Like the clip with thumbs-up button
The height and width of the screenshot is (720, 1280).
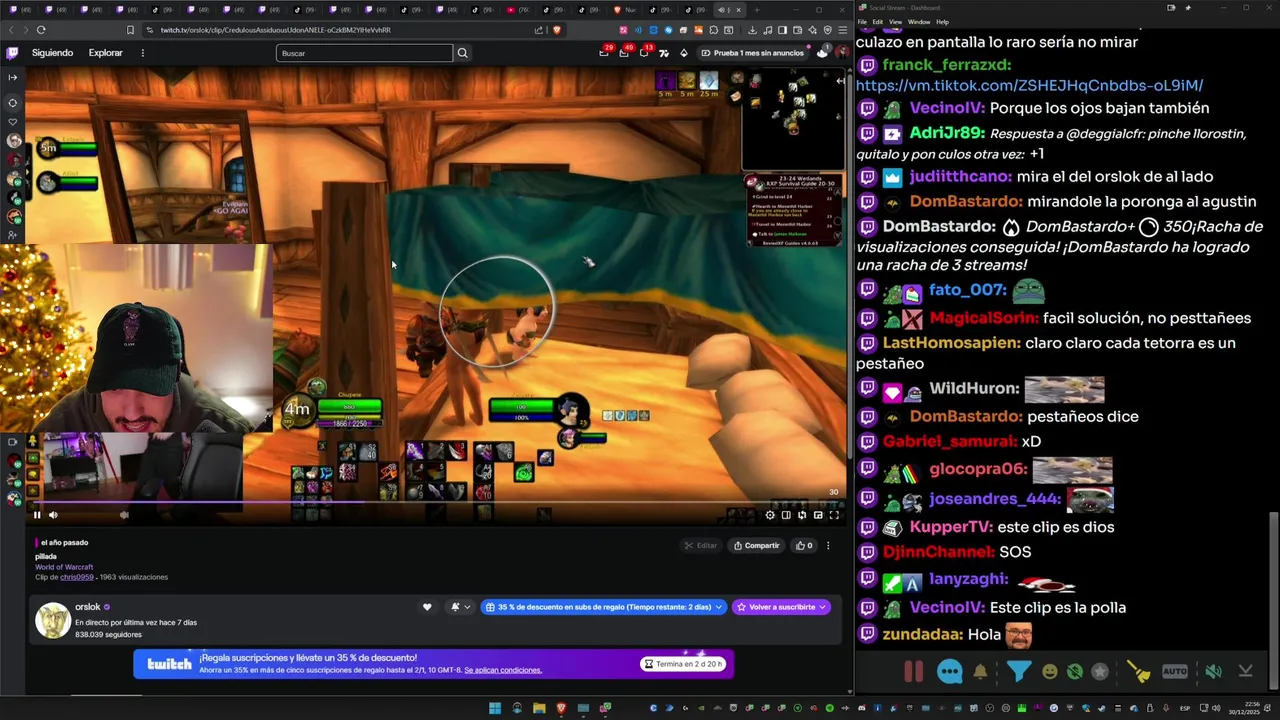click(x=803, y=545)
